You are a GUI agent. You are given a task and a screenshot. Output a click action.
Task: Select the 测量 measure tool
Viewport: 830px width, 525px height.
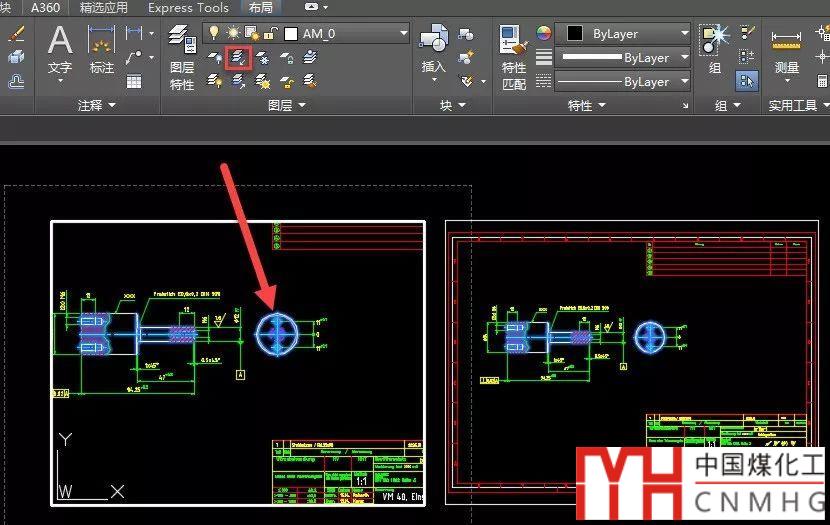[x=787, y=50]
